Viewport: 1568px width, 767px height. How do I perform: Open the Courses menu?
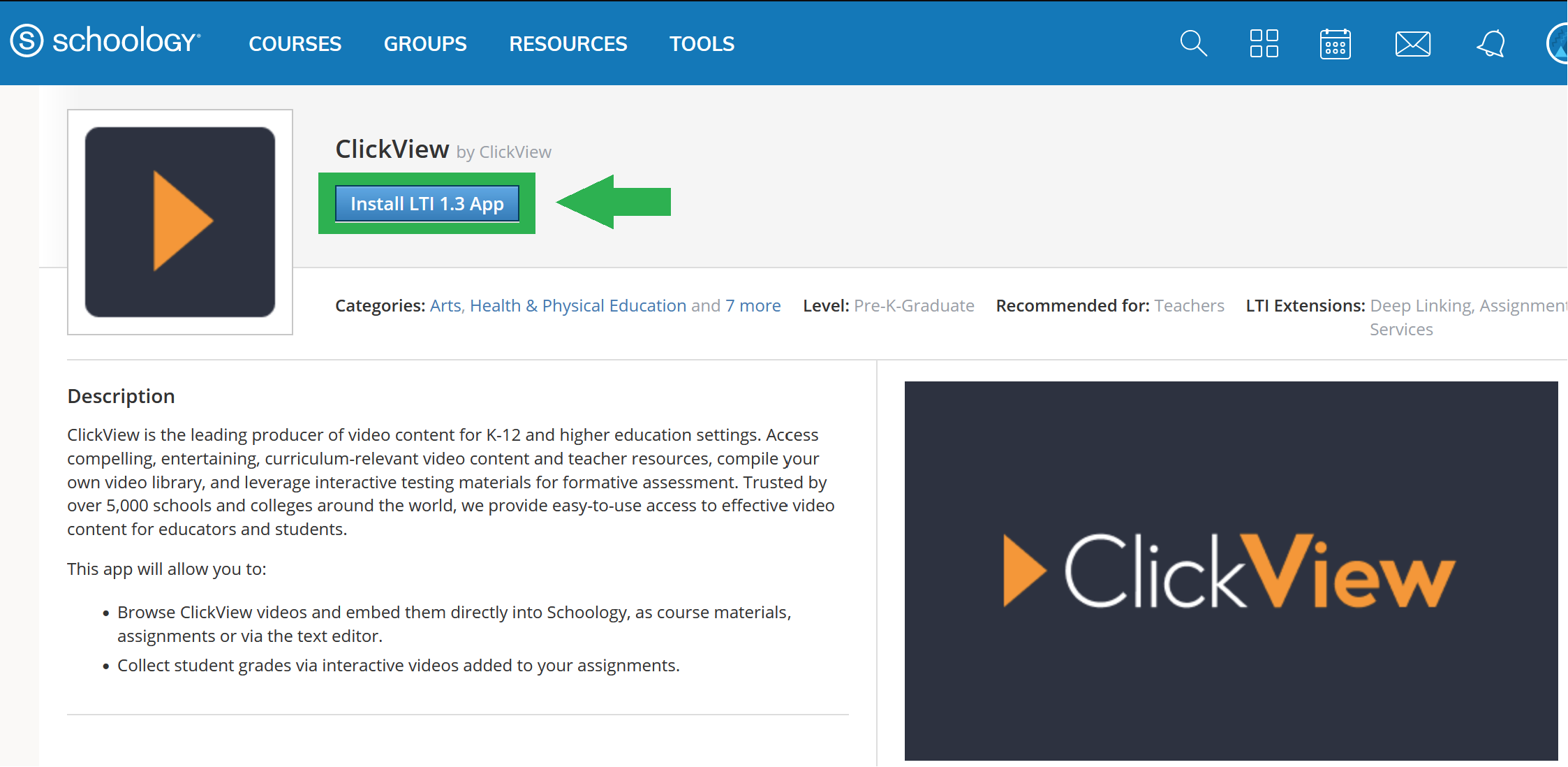(x=295, y=43)
